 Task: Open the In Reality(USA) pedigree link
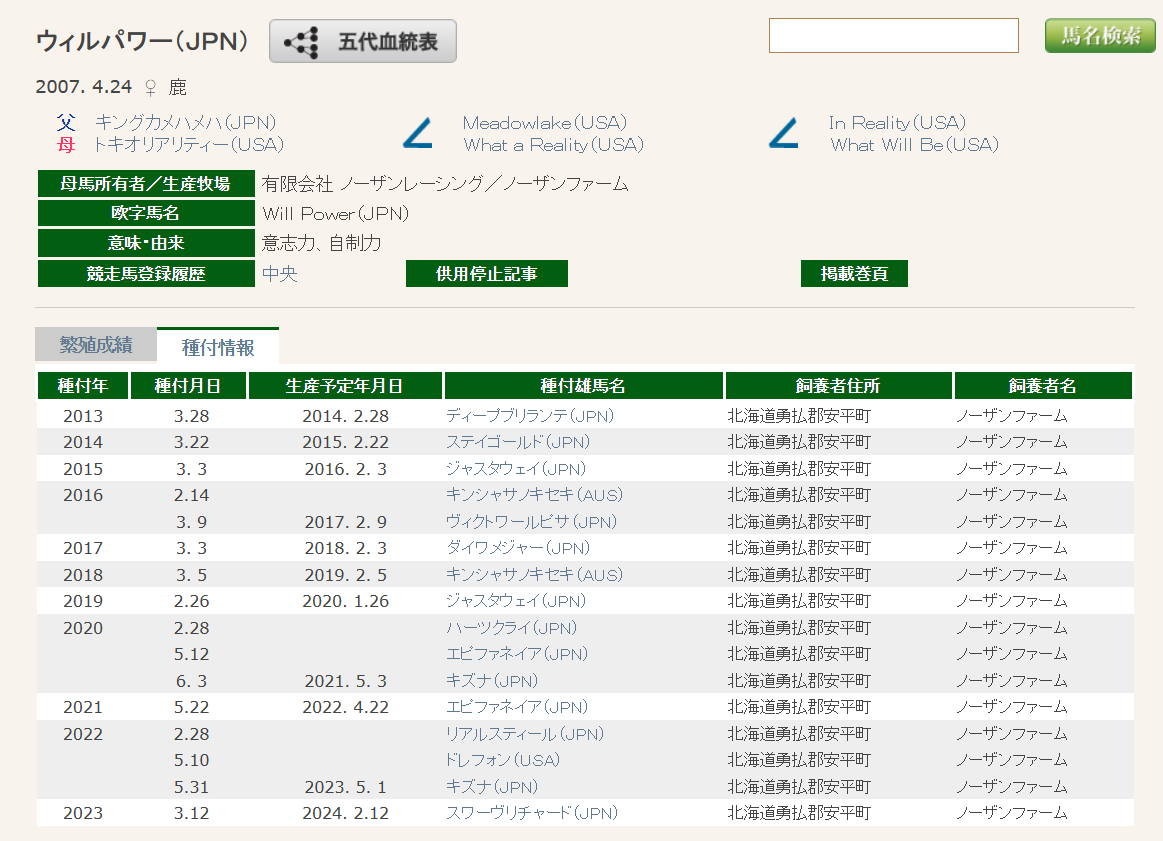[x=897, y=123]
